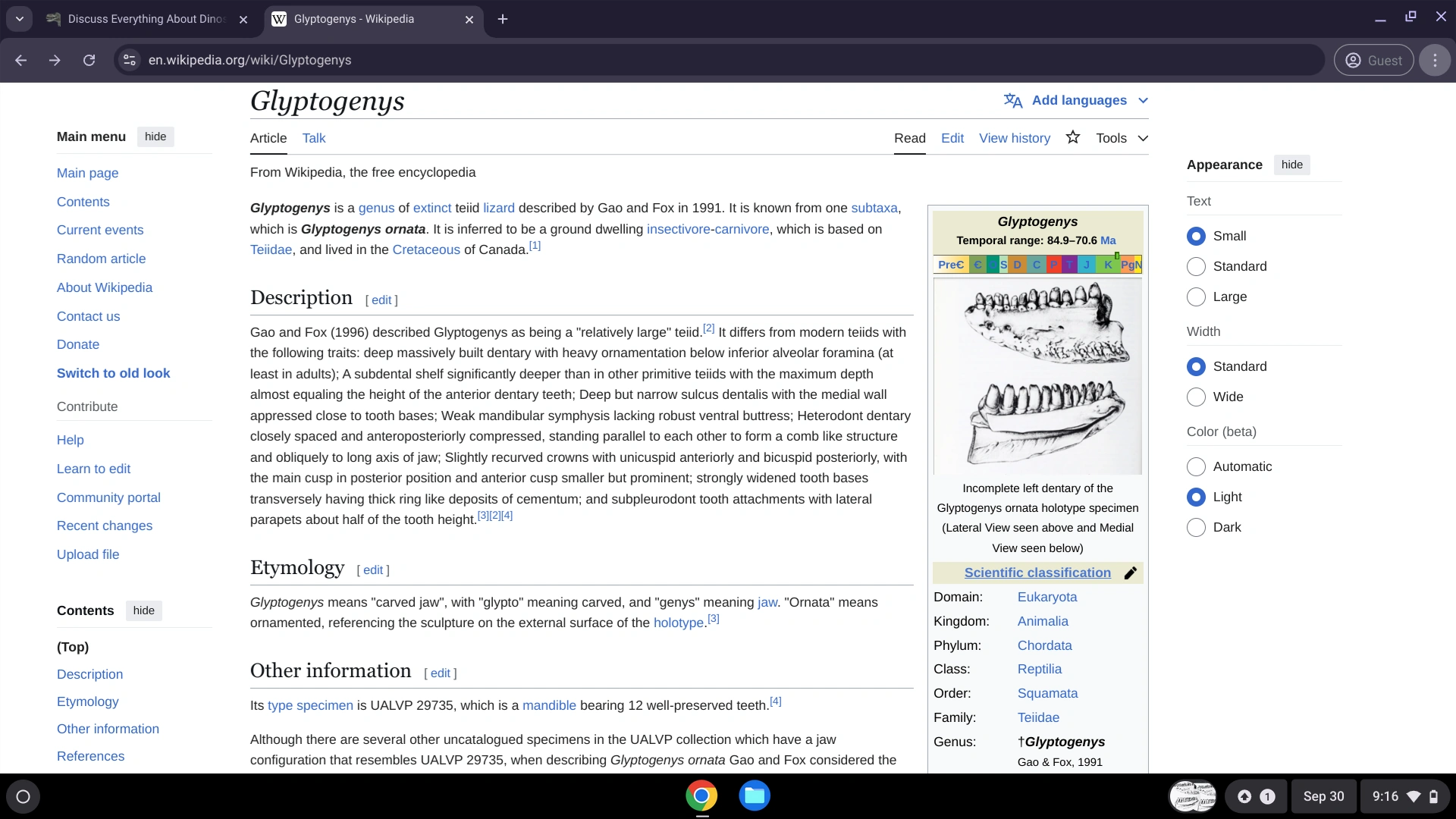Open tab search chevron in tab strip

point(19,19)
